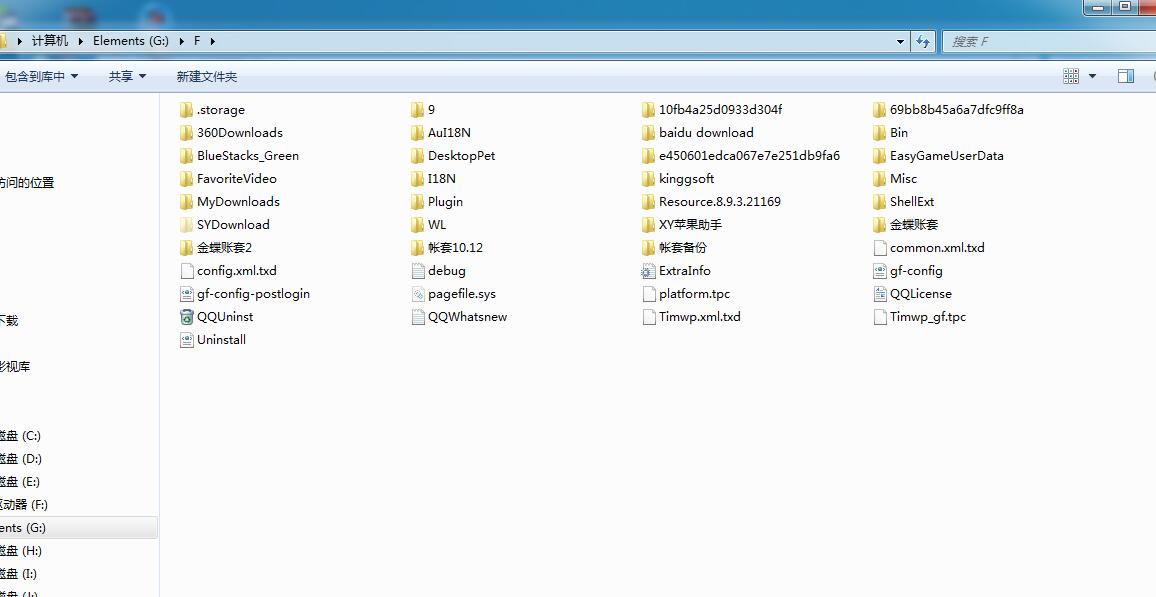Screen dimensions: 1156x597
Task: Select the BlueStacks_Green folder icon
Action: (186, 156)
